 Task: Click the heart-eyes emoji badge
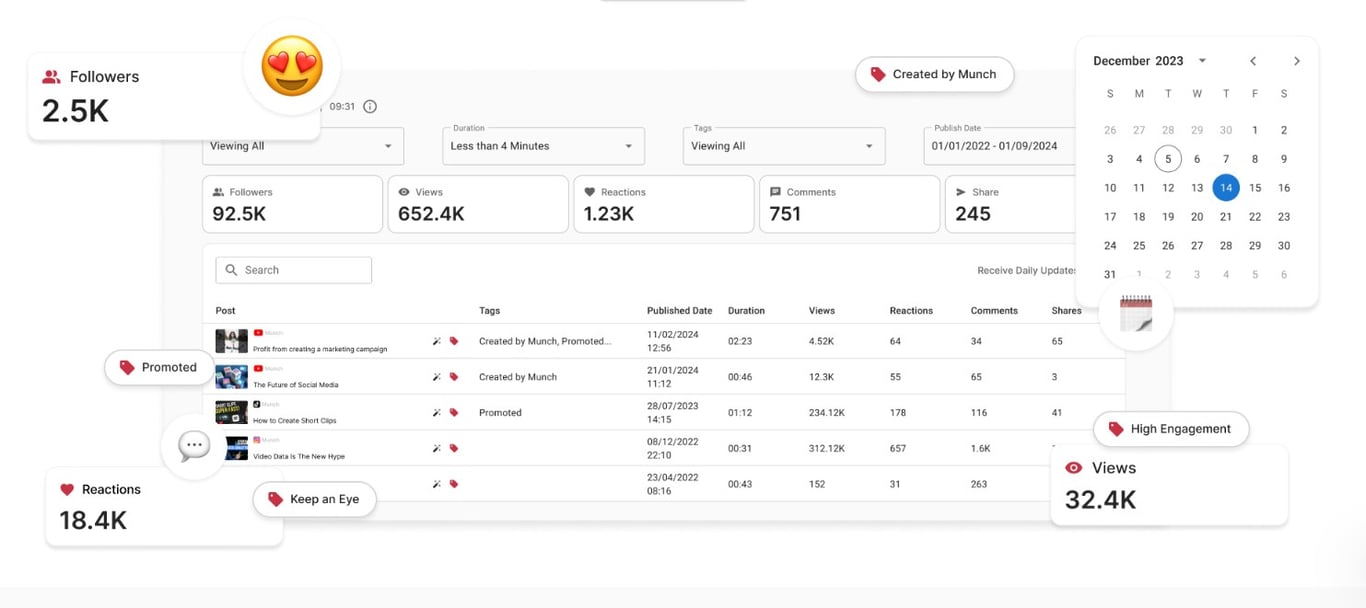tap(292, 67)
